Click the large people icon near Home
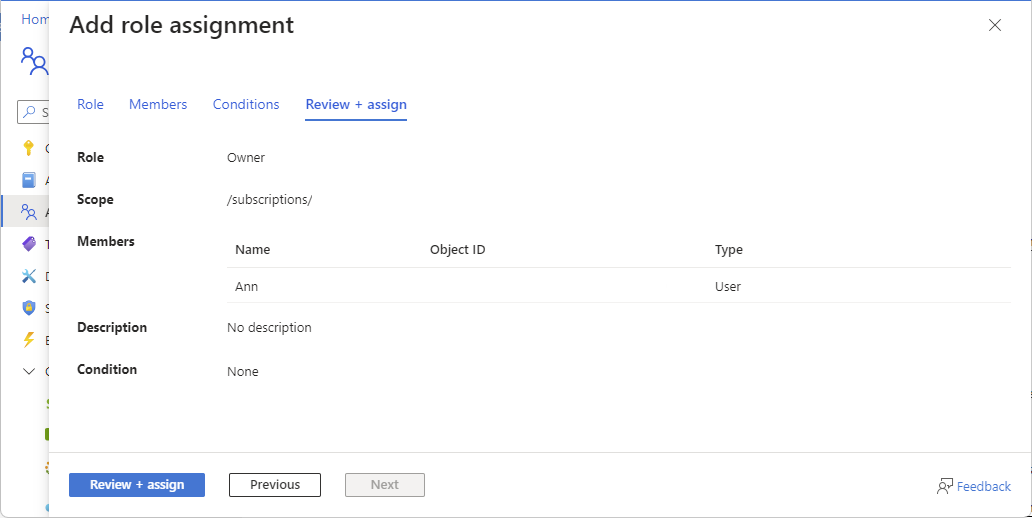 (34, 61)
